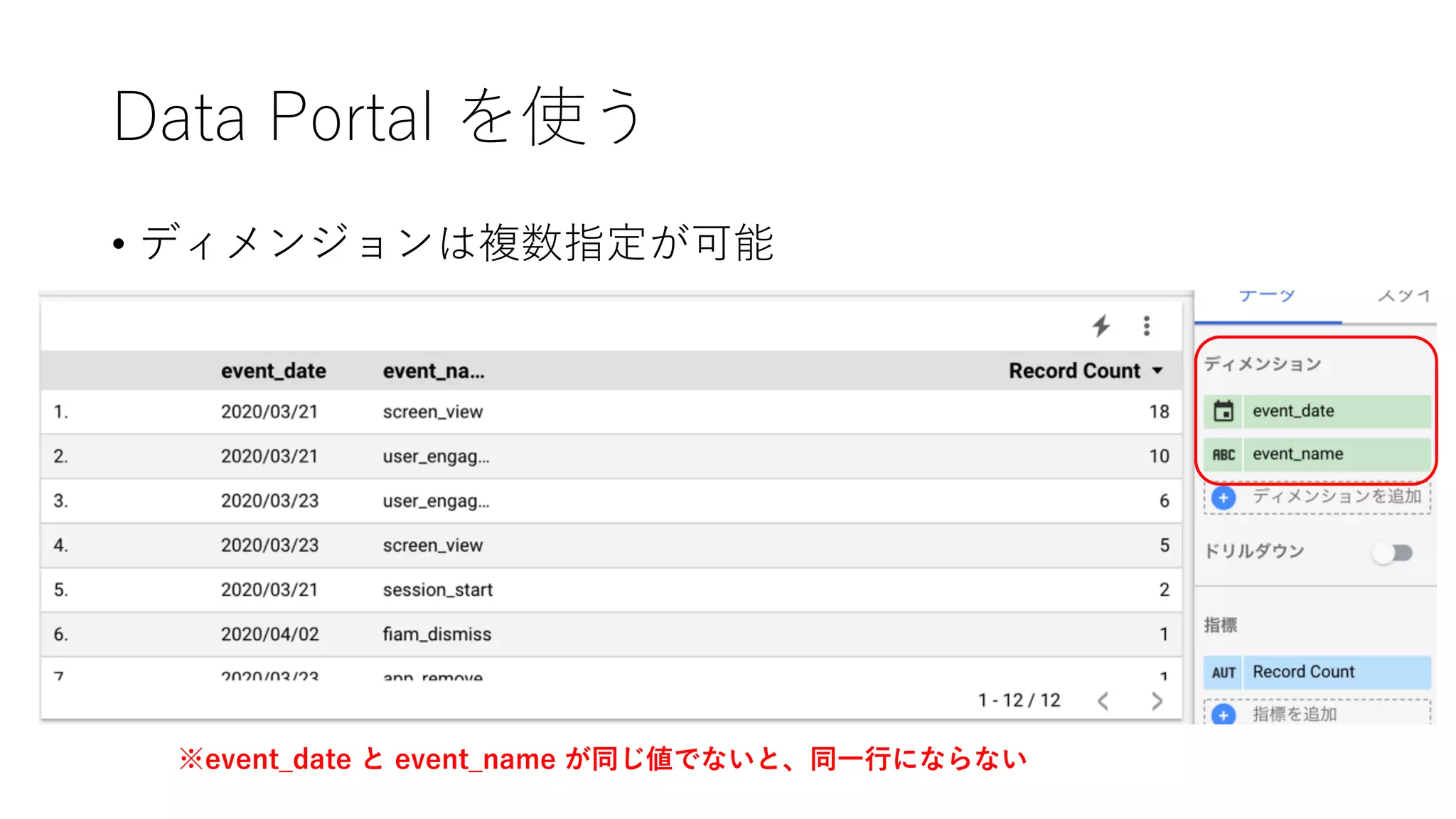
Task: Click the event_date column header
Action: 273,371
